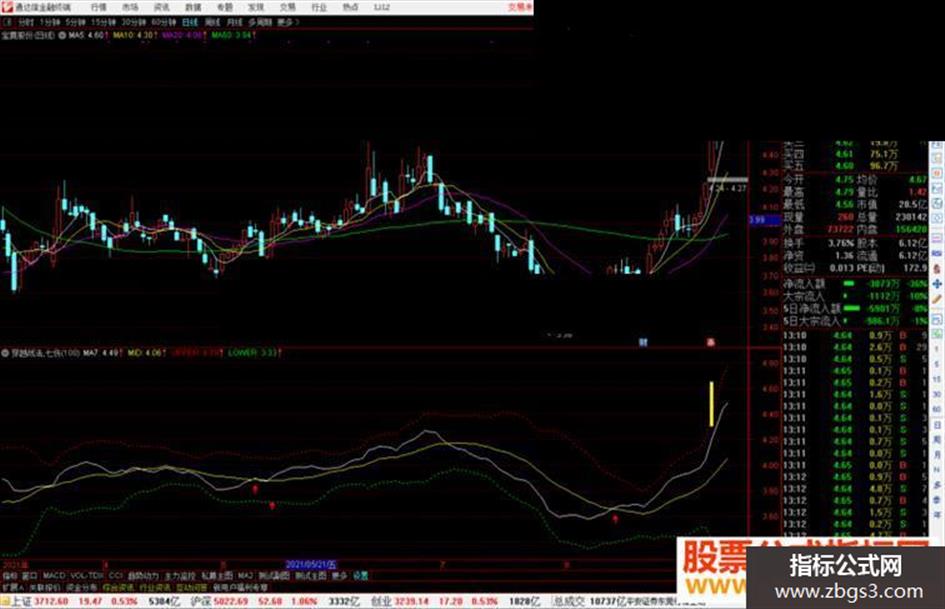
Task: Click the 指标 button in the indicator bar
Action: (10, 576)
